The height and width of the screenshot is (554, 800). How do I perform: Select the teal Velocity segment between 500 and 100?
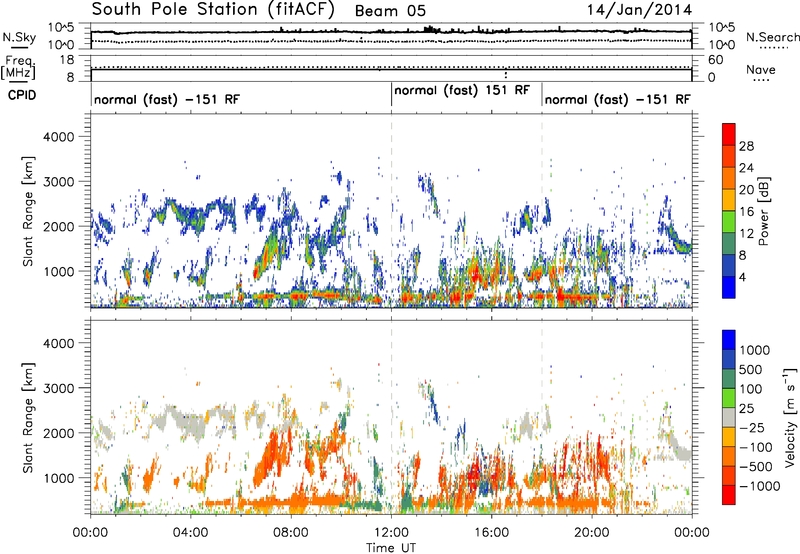(x=729, y=379)
